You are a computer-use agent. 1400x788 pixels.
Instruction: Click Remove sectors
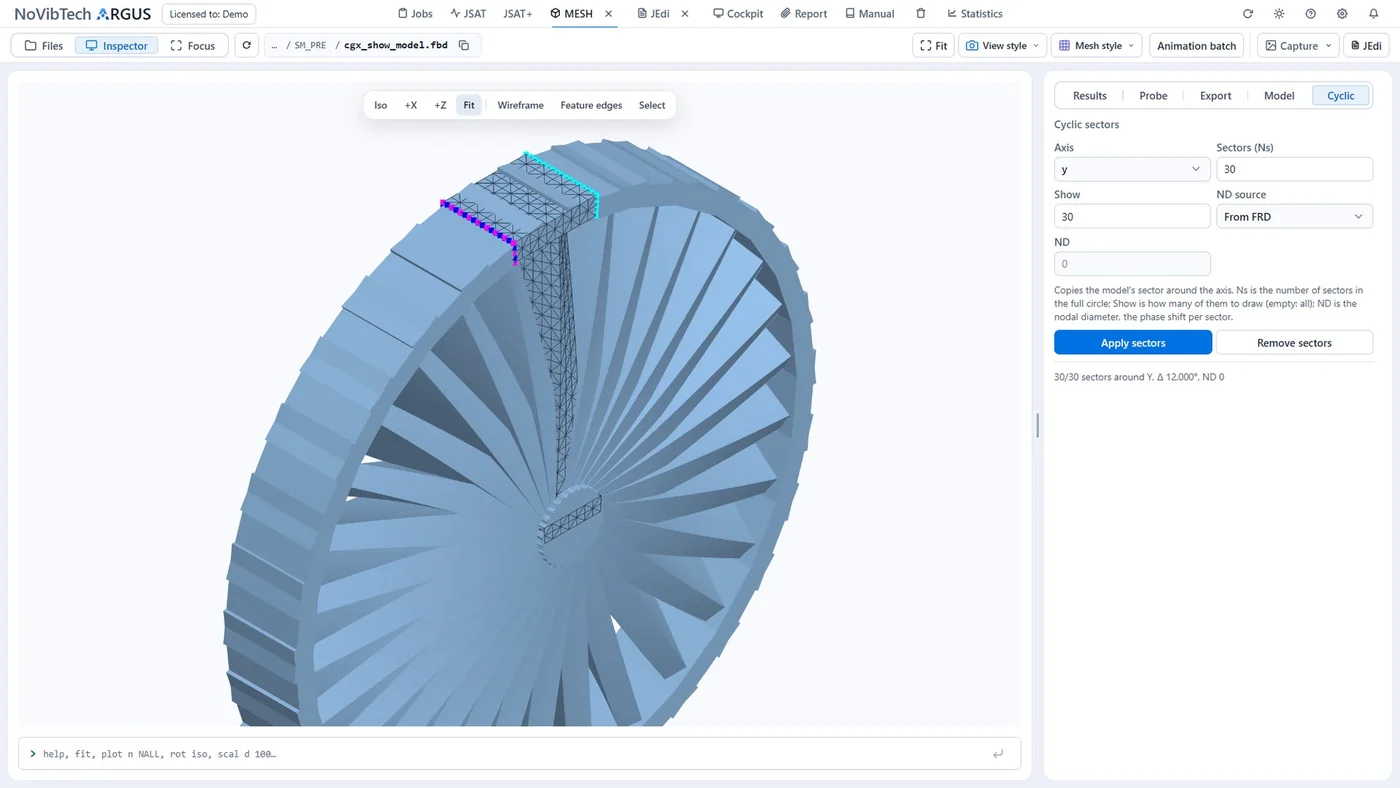point(1294,343)
